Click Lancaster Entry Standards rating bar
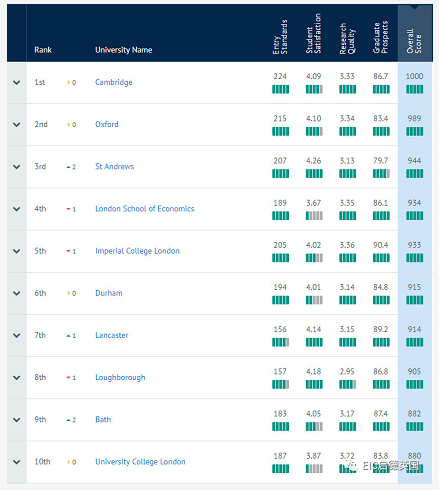Image resolution: width=439 pixels, height=490 pixels. (x=280, y=342)
